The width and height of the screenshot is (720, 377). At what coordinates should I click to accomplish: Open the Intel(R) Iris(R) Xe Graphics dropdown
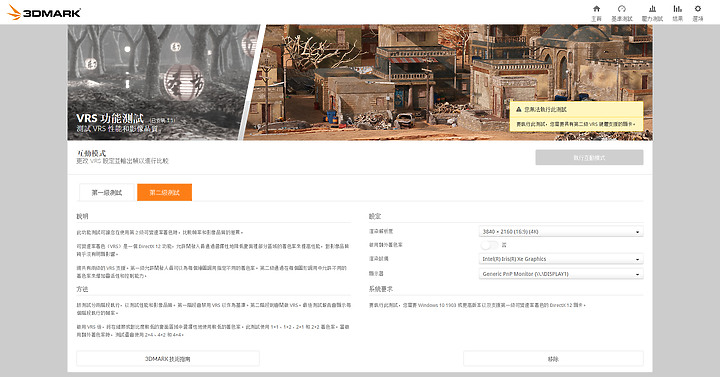(561, 259)
